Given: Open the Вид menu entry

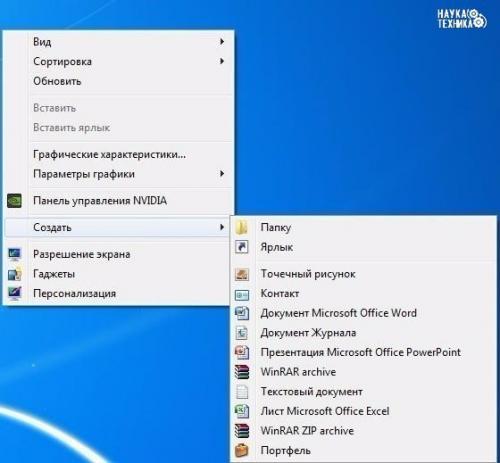Looking at the screenshot, I should 118,42.
